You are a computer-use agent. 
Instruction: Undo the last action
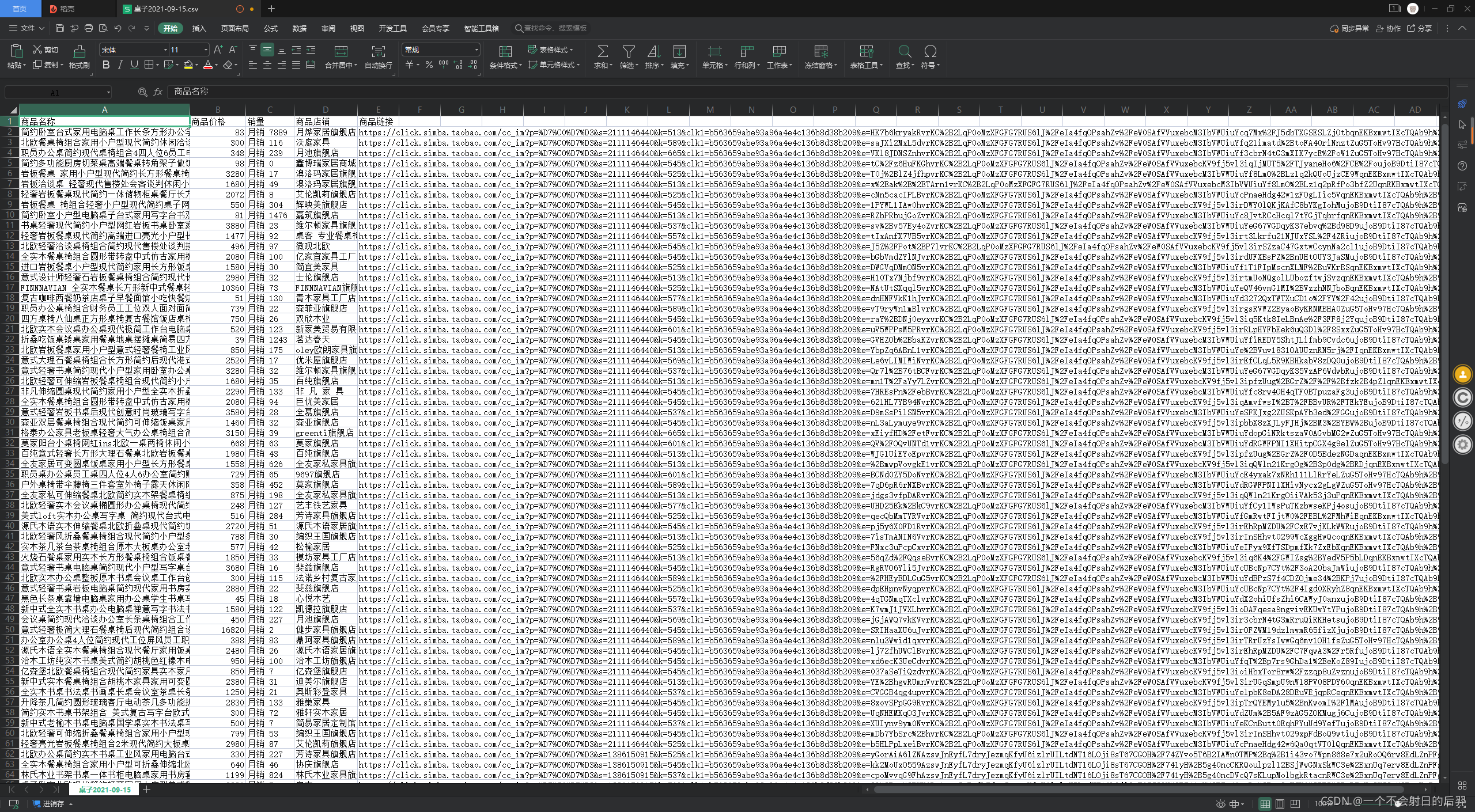[118, 28]
